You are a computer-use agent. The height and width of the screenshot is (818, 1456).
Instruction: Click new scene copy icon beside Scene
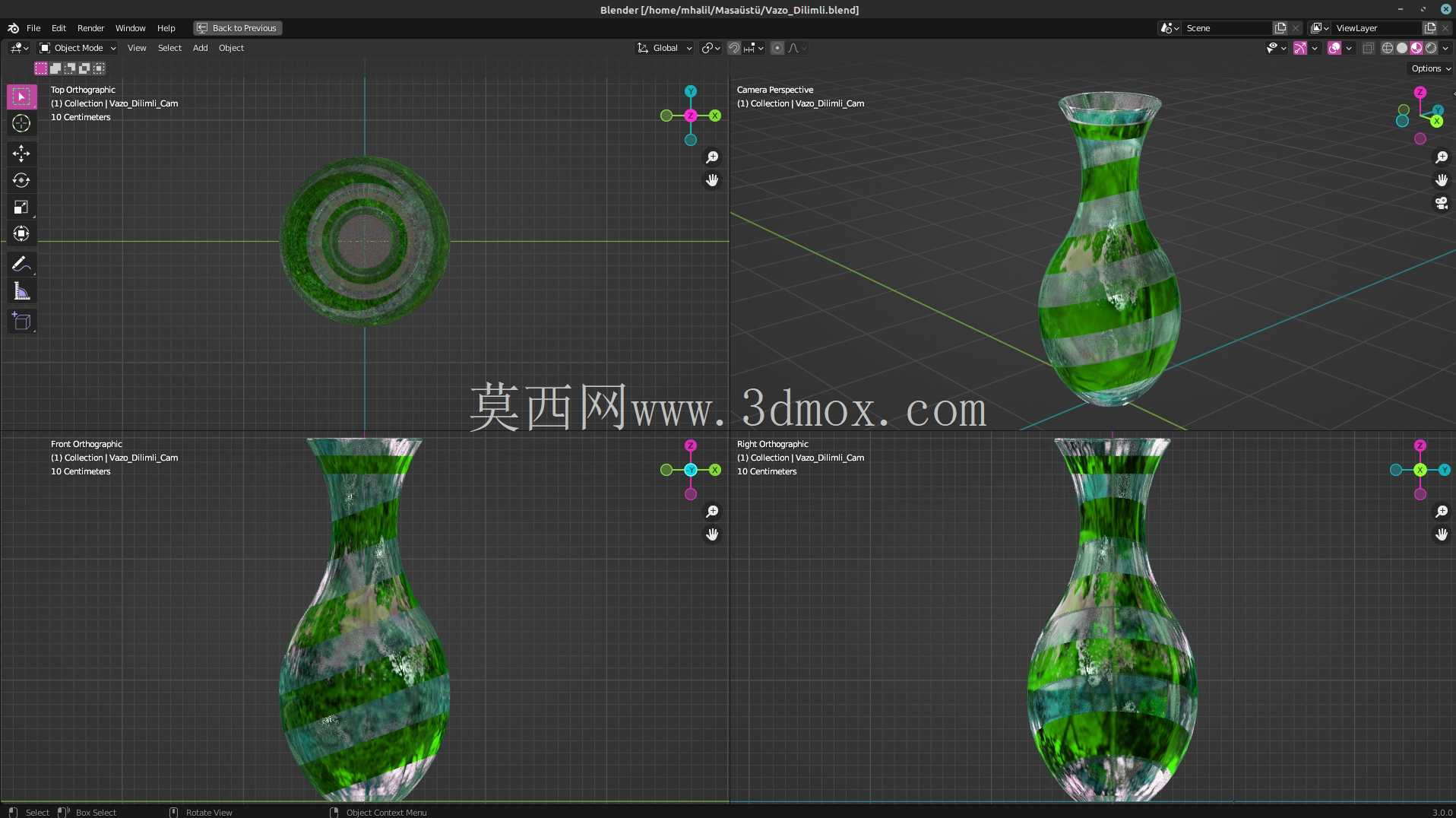point(1280,28)
